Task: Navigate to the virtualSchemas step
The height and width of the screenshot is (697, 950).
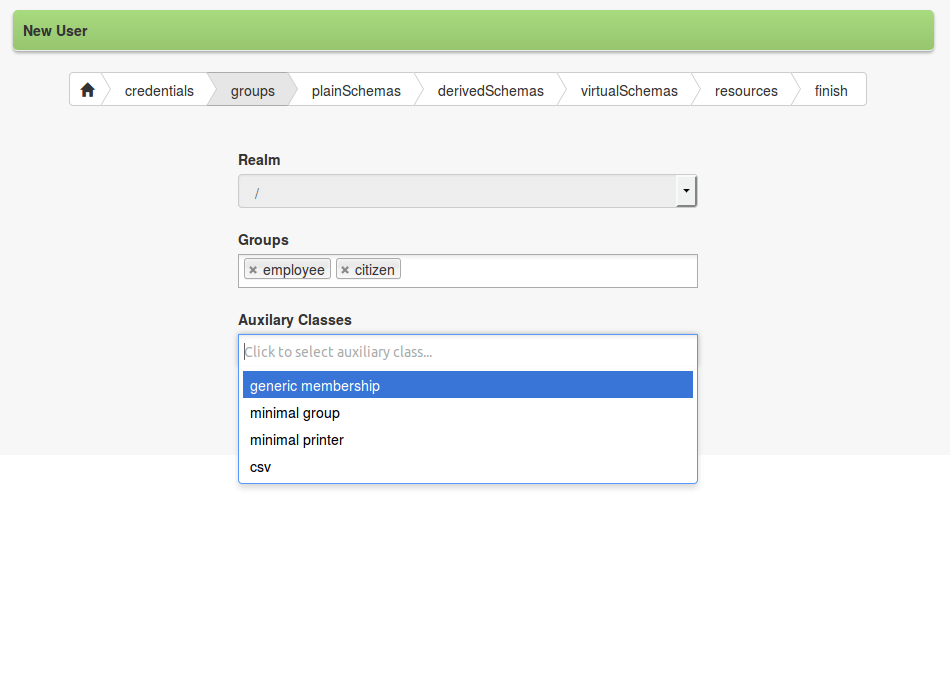Action: pos(629,91)
